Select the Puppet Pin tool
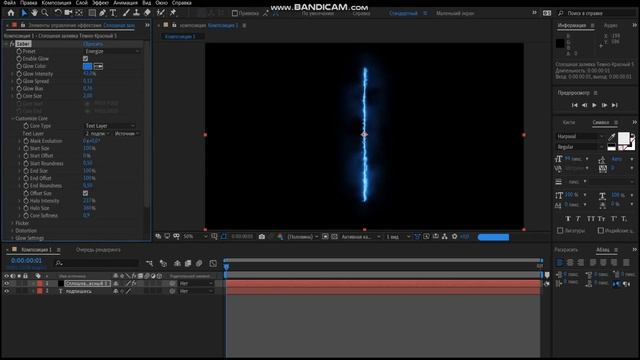Screen dimensions: 640x360 coord(173,13)
